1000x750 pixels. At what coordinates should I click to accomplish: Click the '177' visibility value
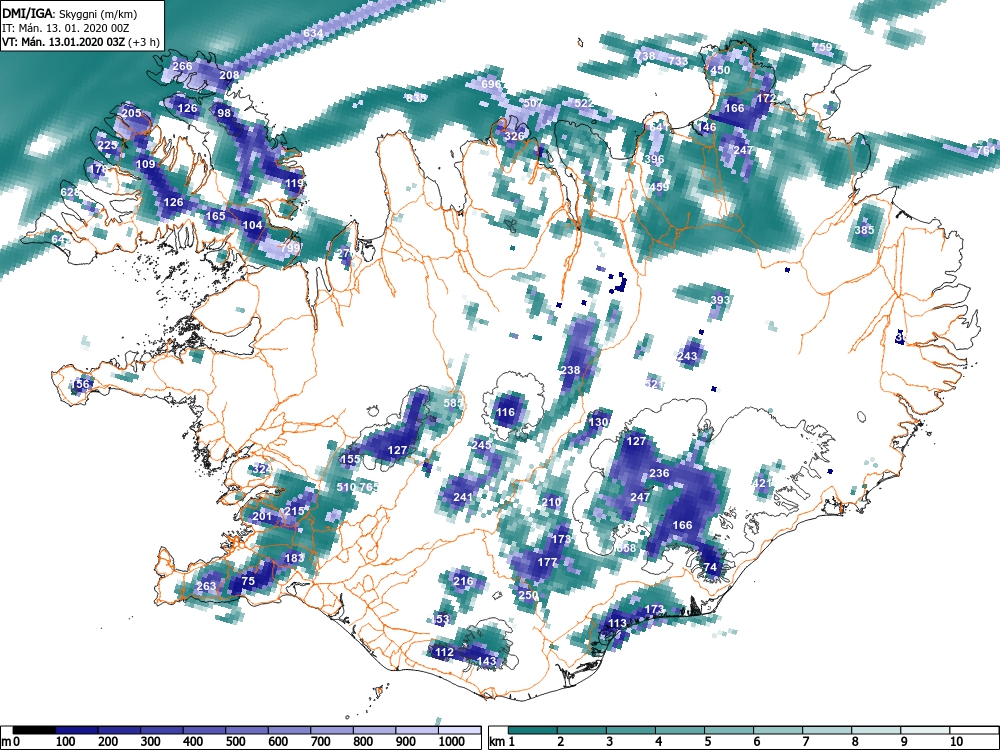tap(547, 562)
